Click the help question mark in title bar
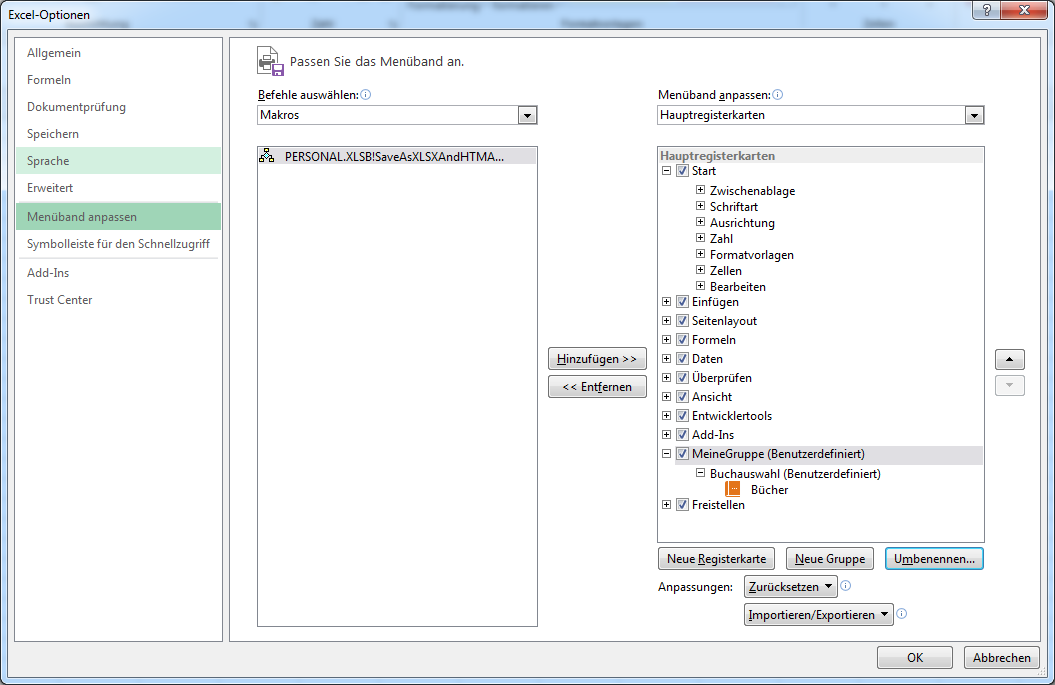The width and height of the screenshot is (1055, 685). point(987,10)
